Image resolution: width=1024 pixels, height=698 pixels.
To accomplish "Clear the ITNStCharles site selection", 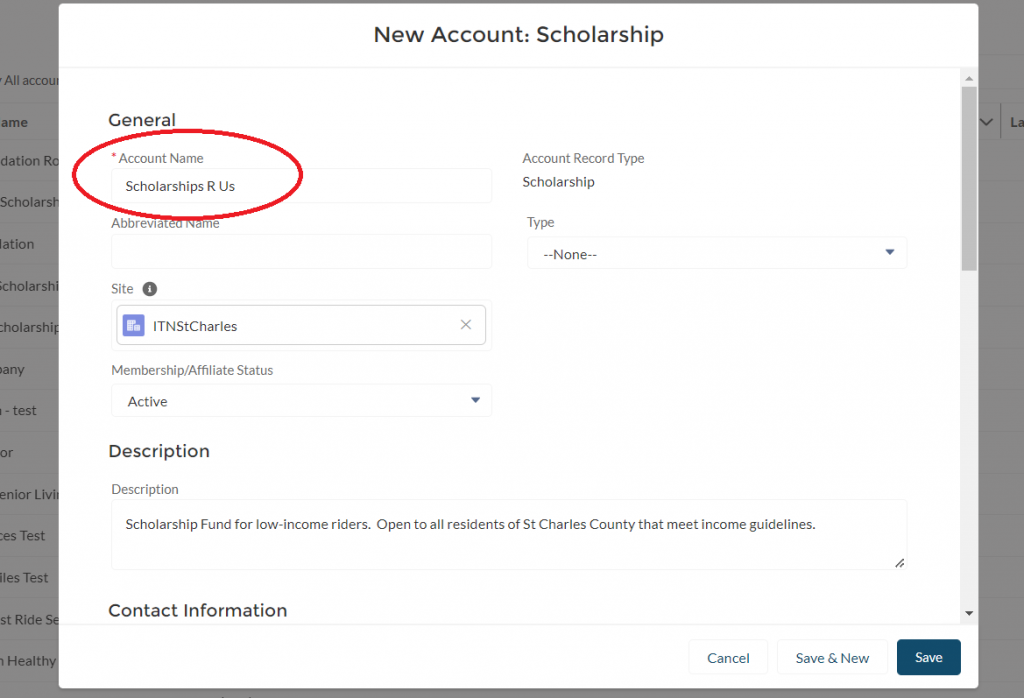I will pyautogui.click(x=465, y=325).
